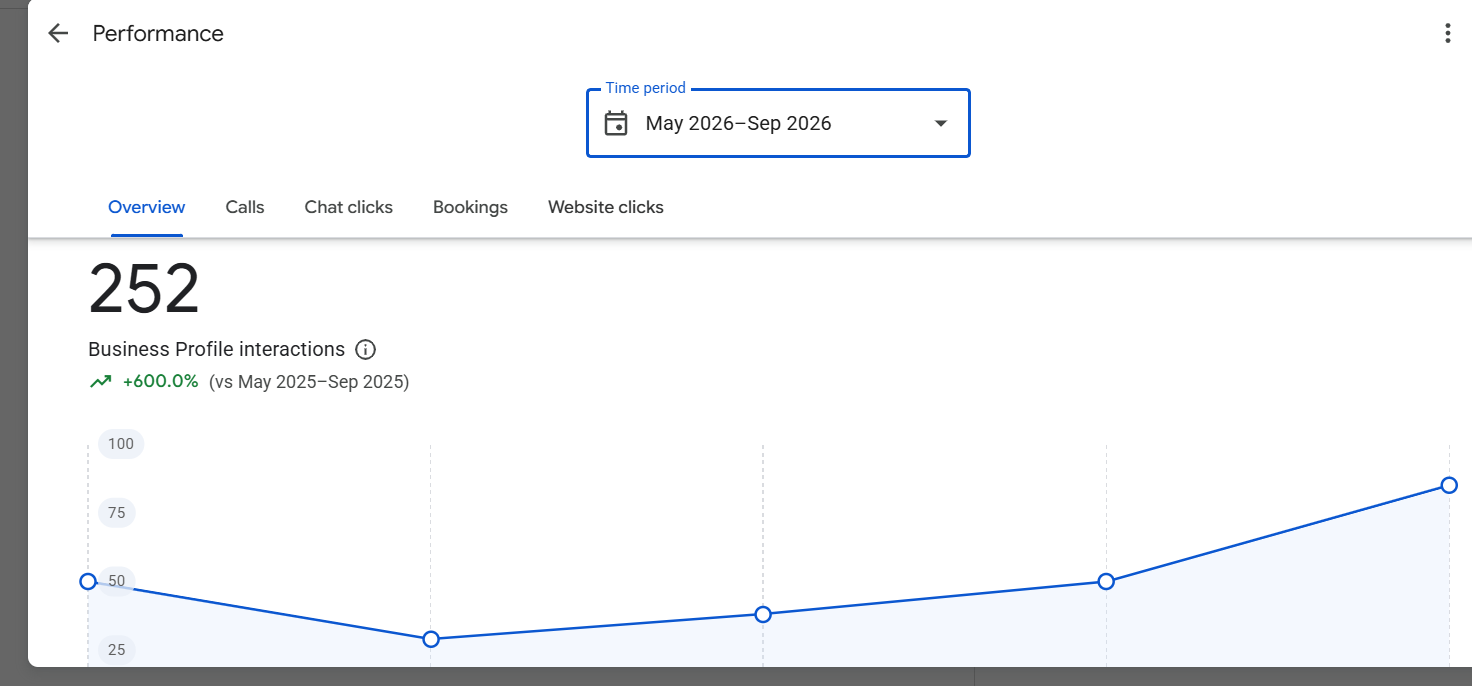
Task: Click the third, middle chart data point
Action: (763, 614)
